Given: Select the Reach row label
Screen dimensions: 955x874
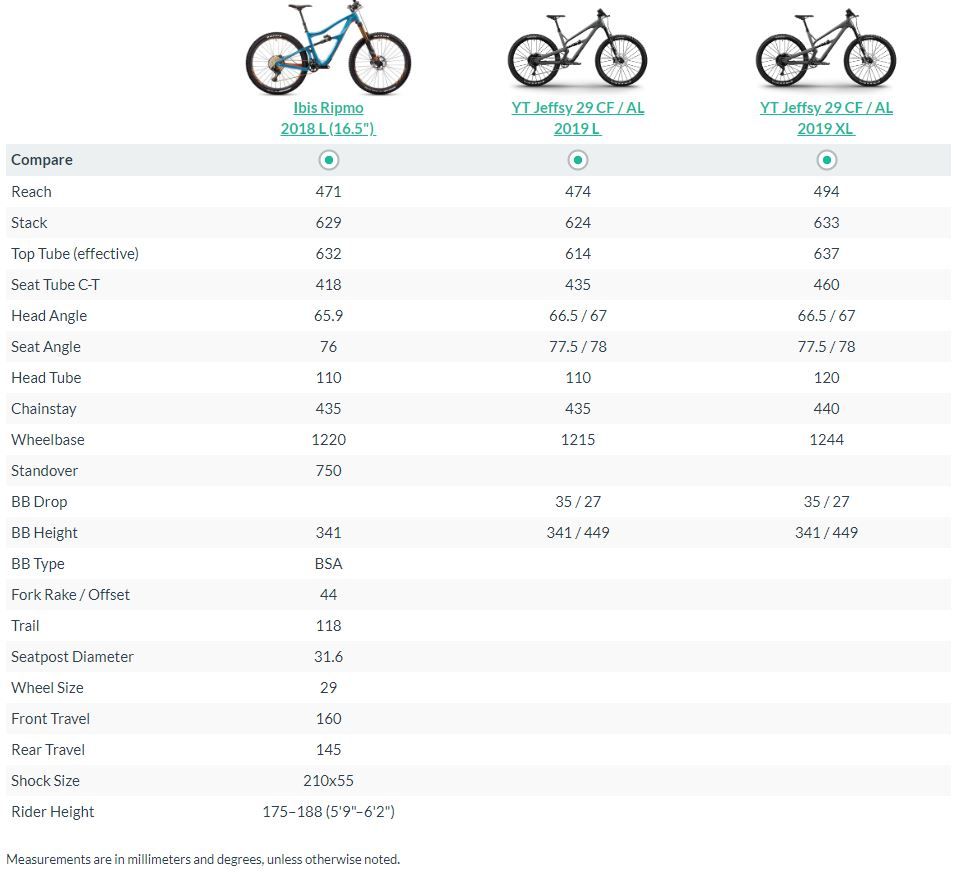Looking at the screenshot, I should tap(31, 191).
